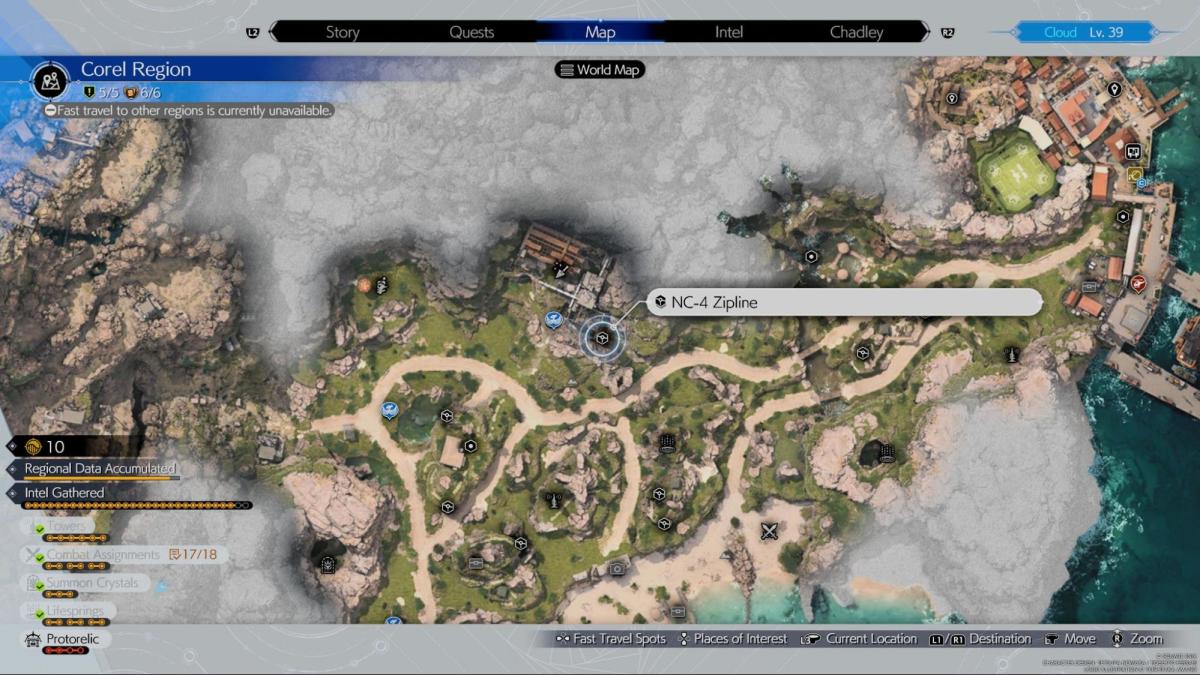Image resolution: width=1200 pixels, height=675 pixels.
Task: Open the Story tab
Action: 342,32
